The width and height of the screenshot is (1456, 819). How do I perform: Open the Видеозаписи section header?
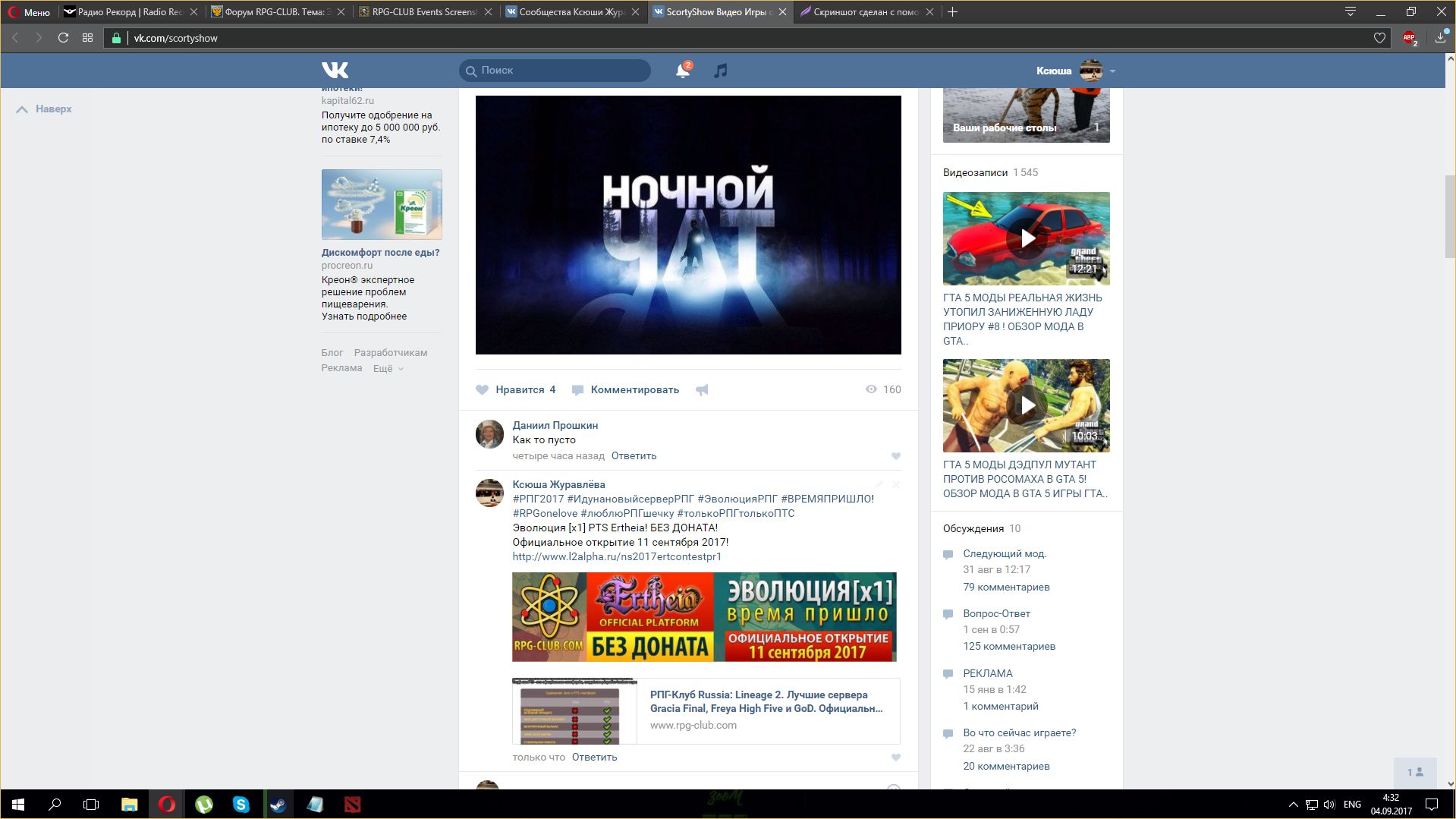[x=975, y=172]
